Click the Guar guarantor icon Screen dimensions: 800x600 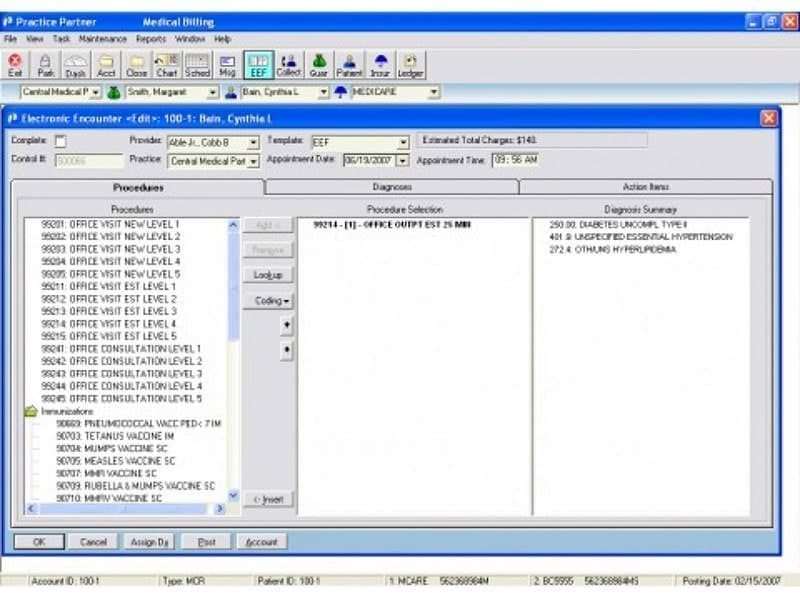[319, 65]
